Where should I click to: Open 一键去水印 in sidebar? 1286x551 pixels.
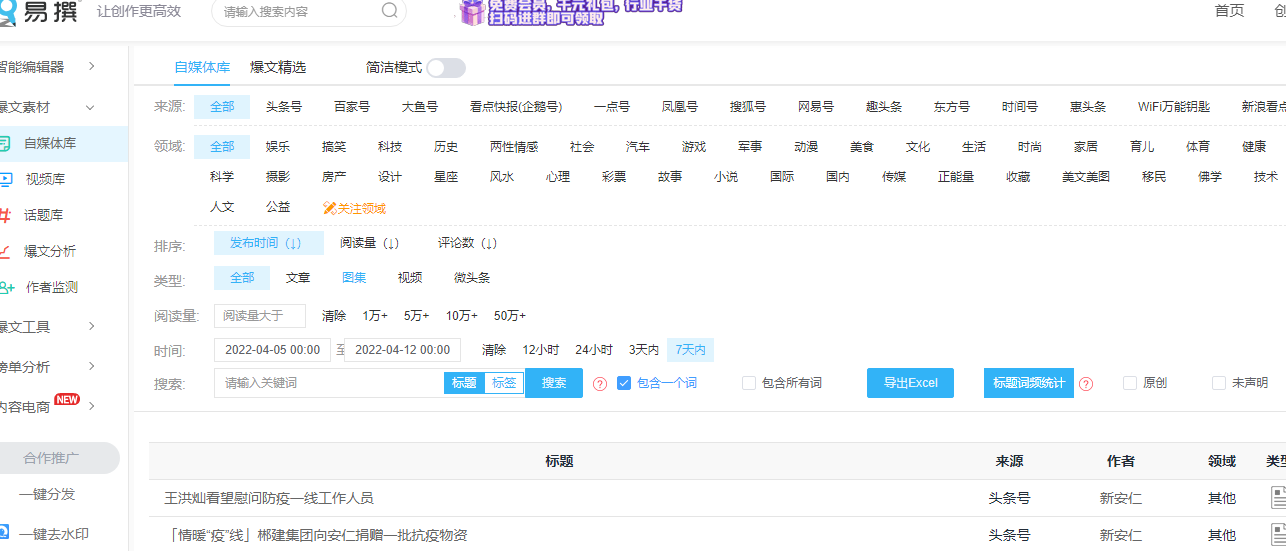(54, 534)
